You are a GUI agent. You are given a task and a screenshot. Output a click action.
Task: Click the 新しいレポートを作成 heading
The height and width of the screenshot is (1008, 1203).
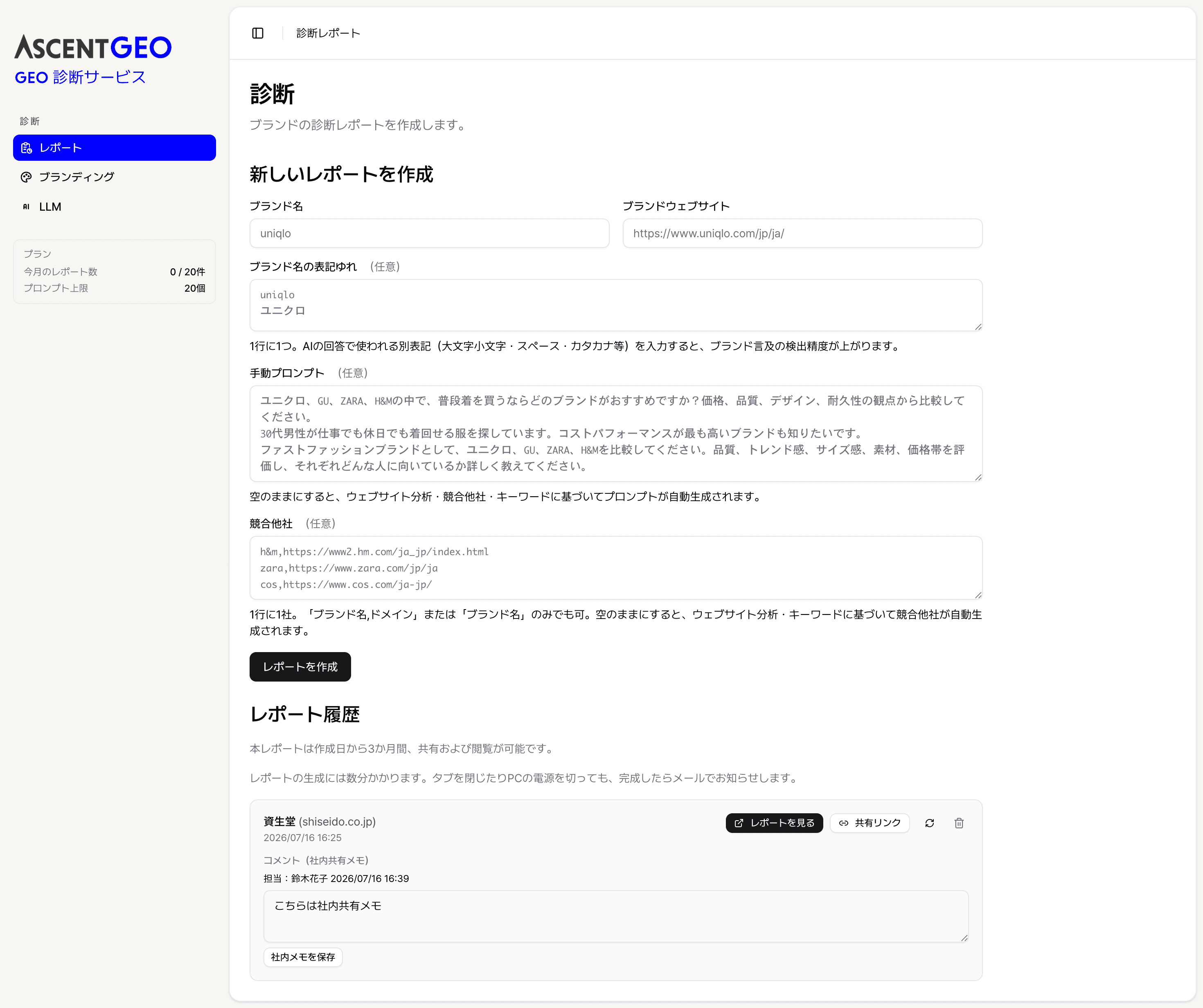(x=341, y=174)
